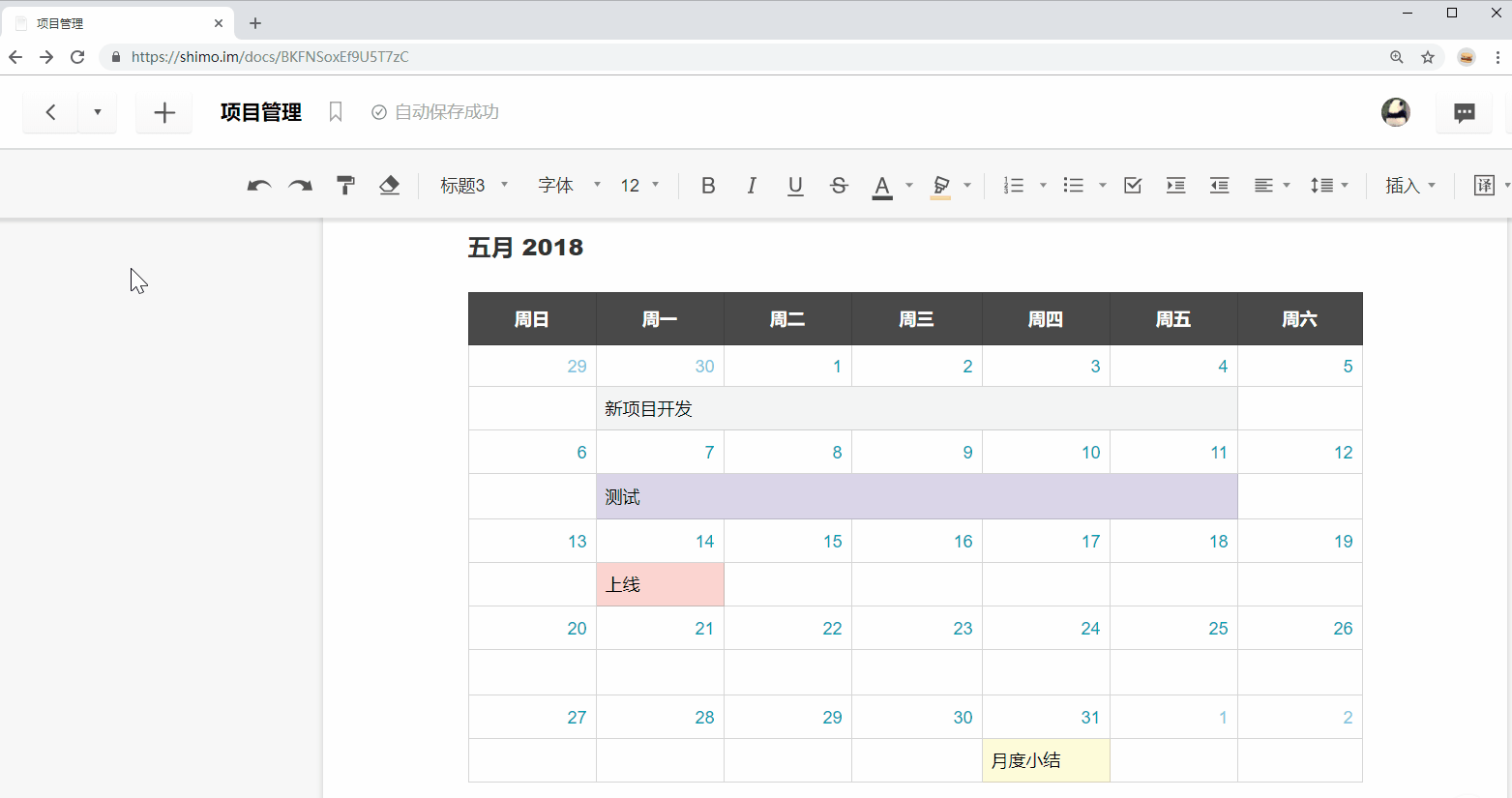Toggle bold formatting
The image size is (1512, 798).
point(708,186)
